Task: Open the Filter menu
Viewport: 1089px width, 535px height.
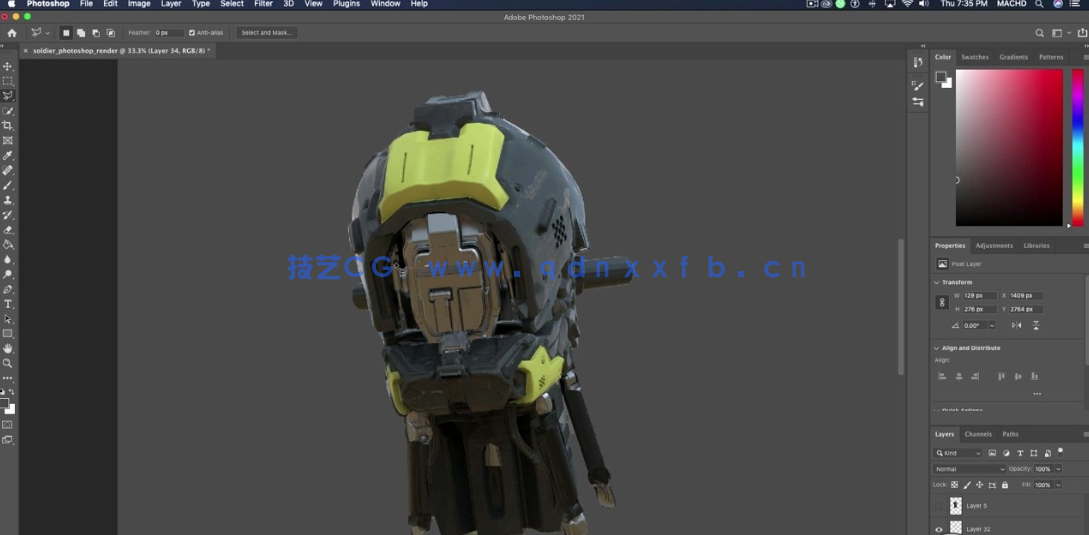Action: [x=263, y=4]
